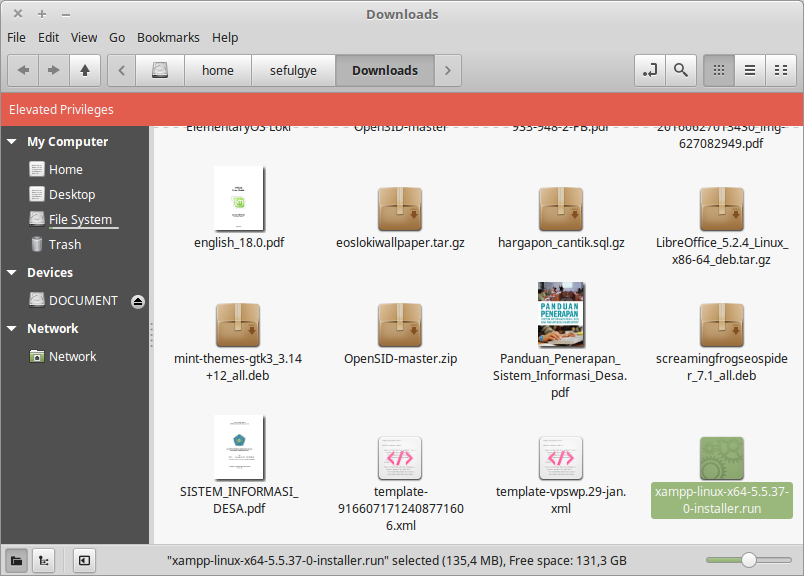Screen dimensions: 804x576
Task: Open Trash in the sidebar
Action: 65,244
